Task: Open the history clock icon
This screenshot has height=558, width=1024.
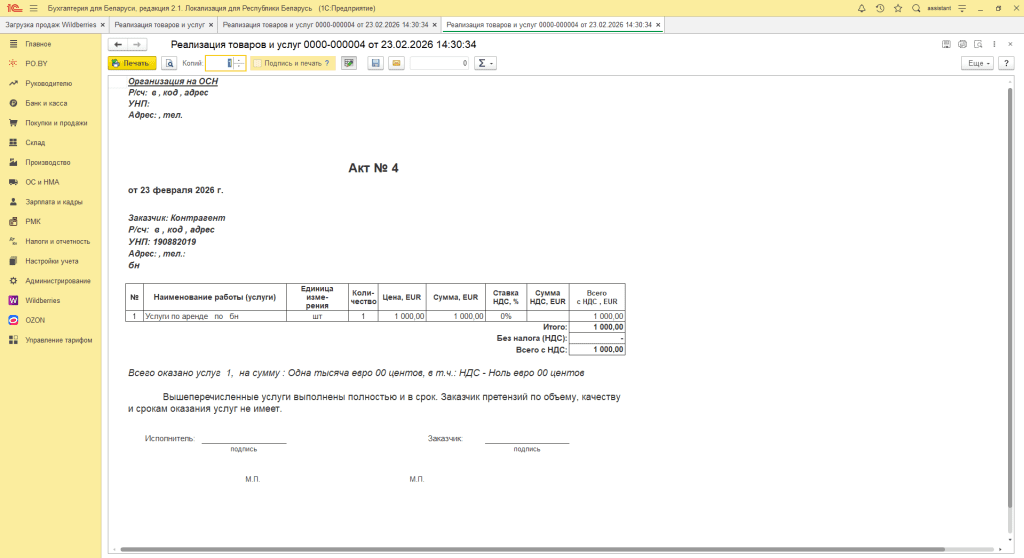Action: pos(880,8)
